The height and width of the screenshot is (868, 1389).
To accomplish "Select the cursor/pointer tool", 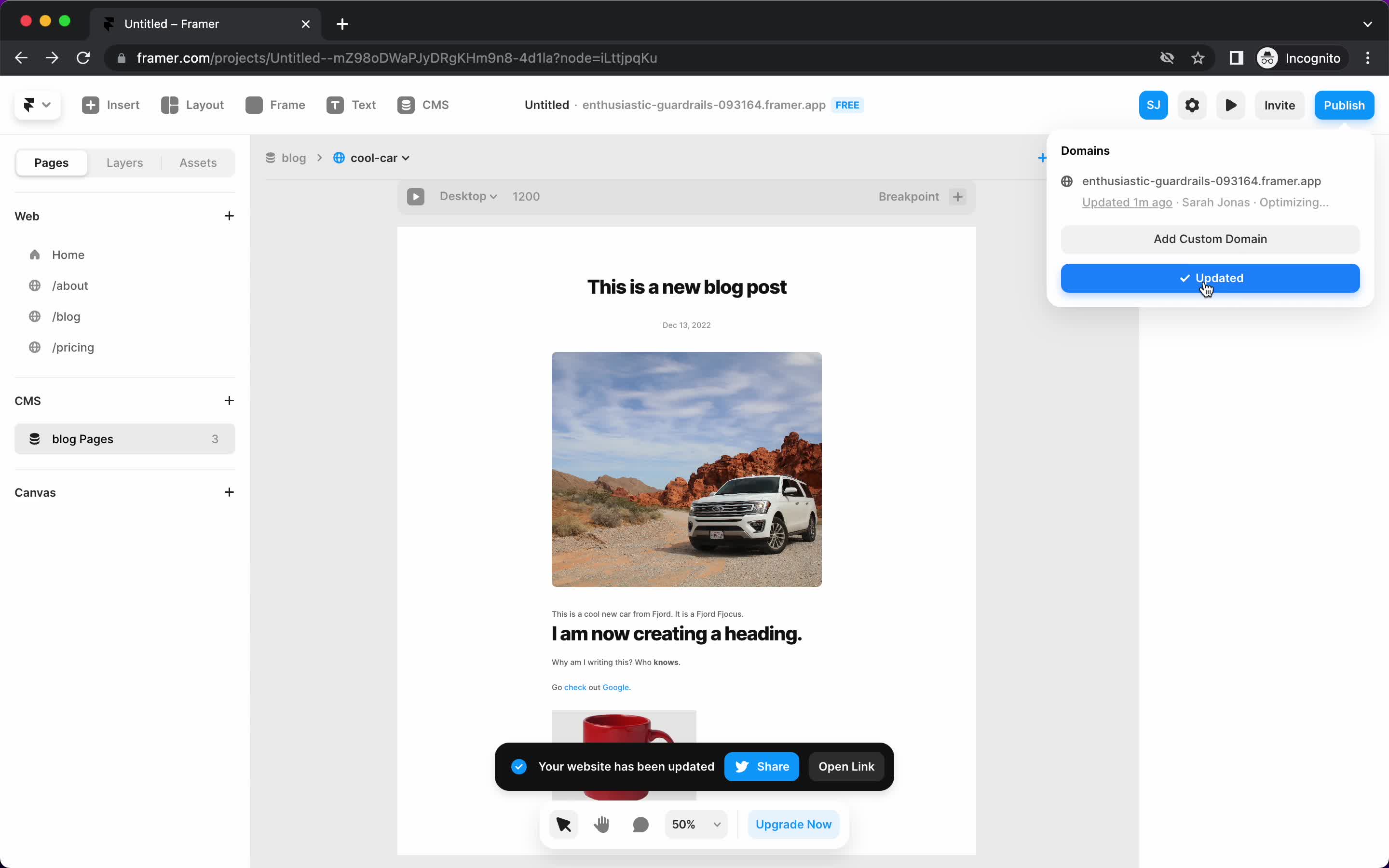I will [563, 824].
